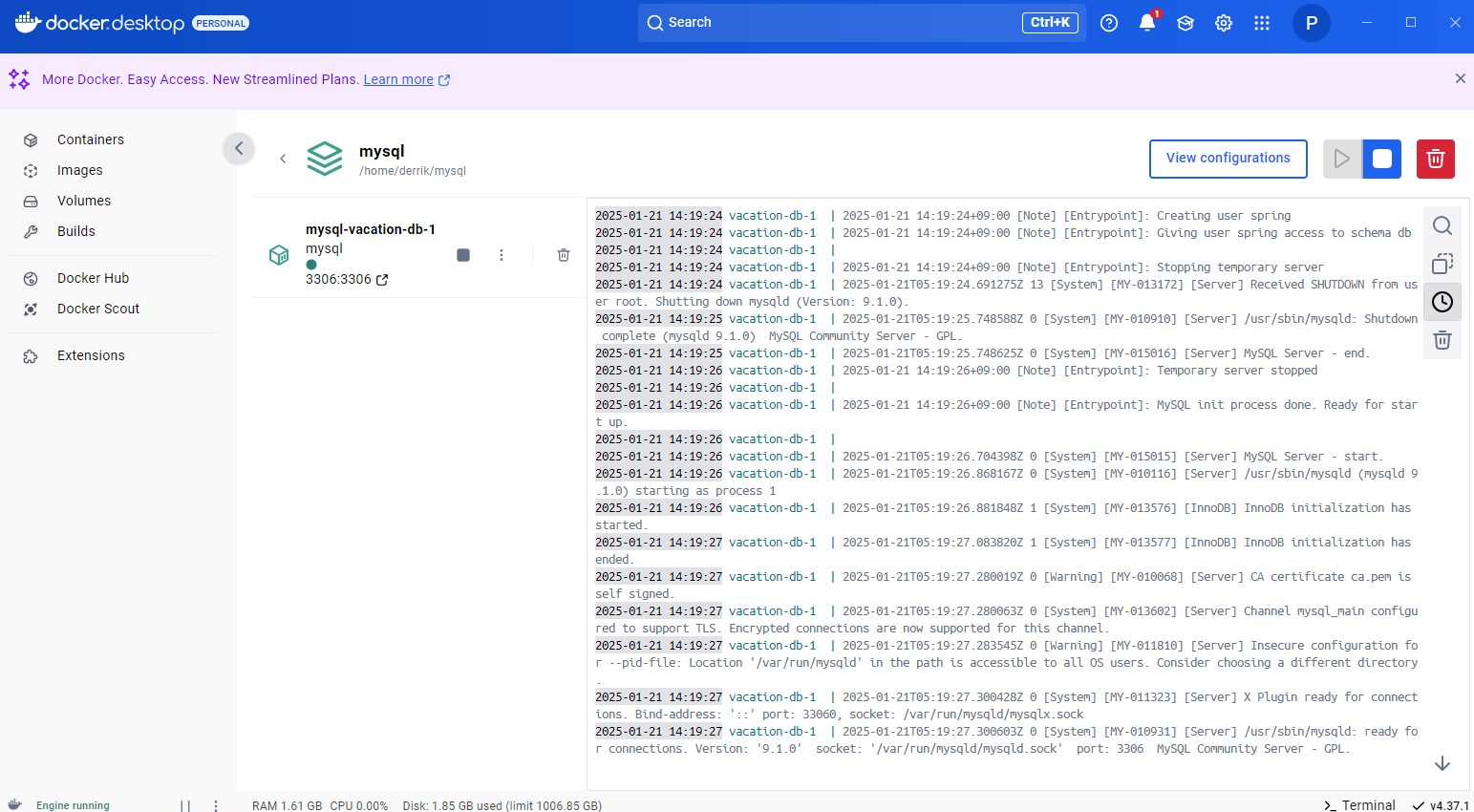This screenshot has width=1474, height=812.
Task: Click the Engine running whale icon
Action: (x=15, y=804)
